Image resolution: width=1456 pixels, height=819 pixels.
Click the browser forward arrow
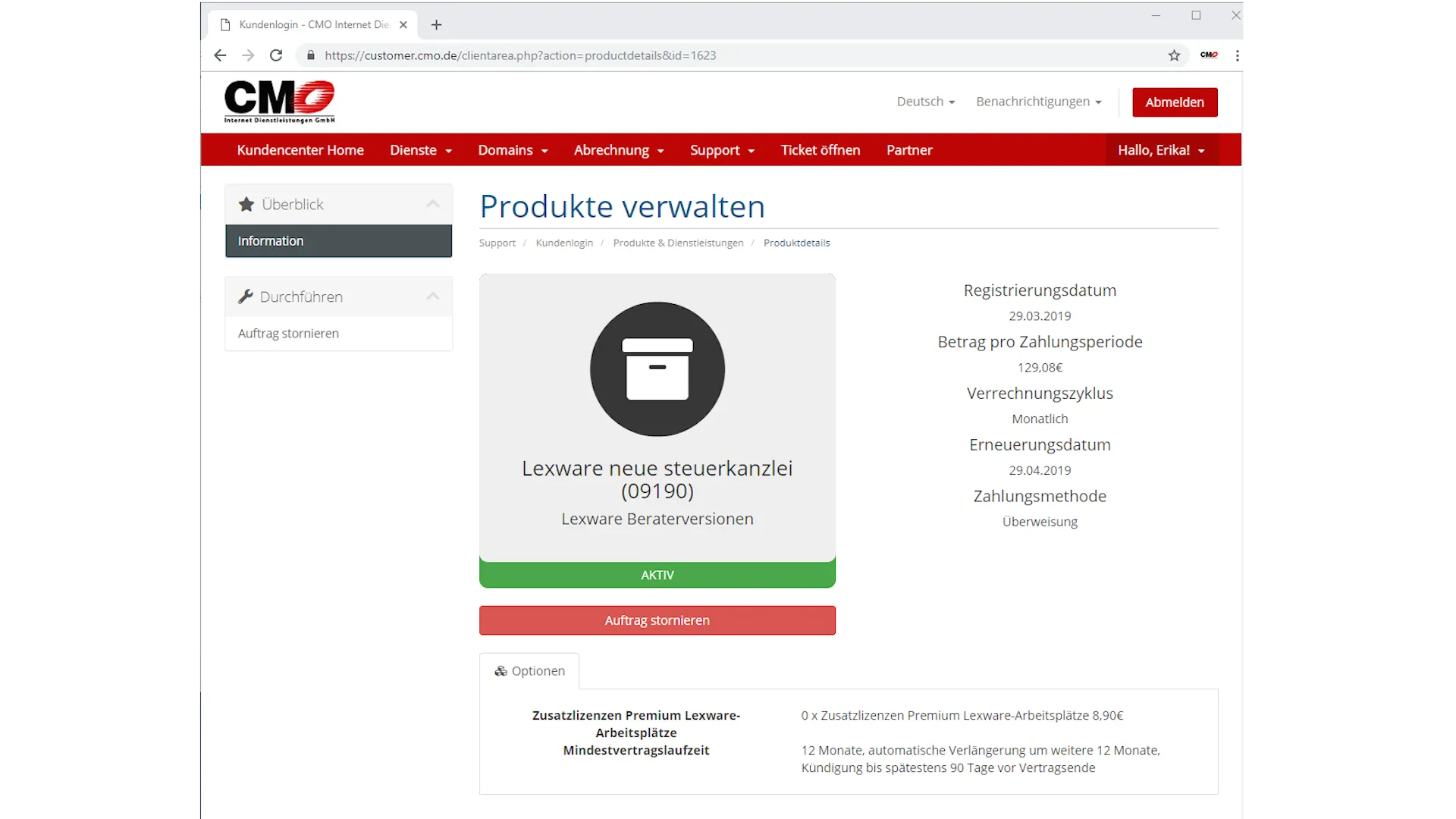click(248, 55)
